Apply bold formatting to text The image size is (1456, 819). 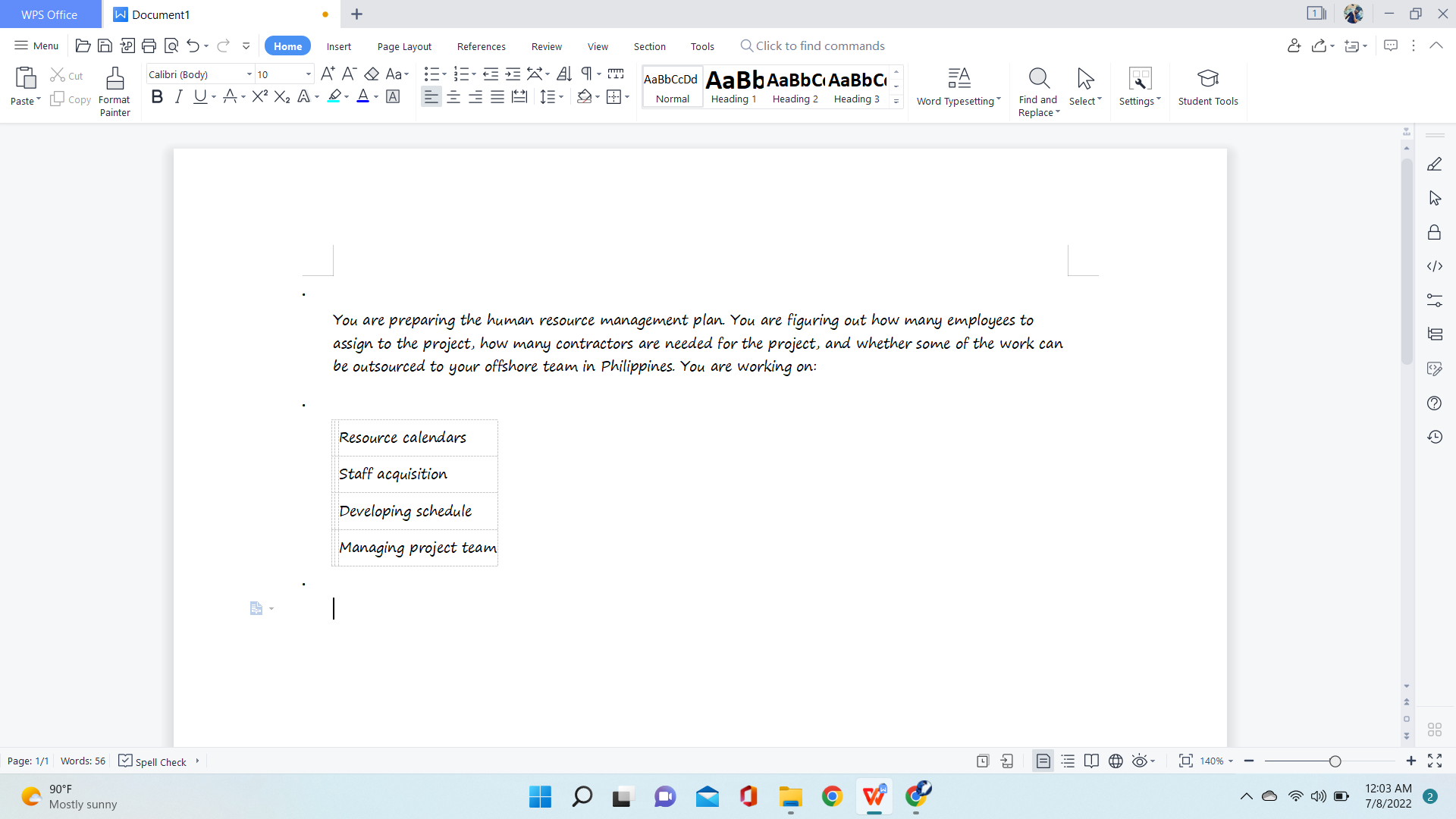[157, 96]
